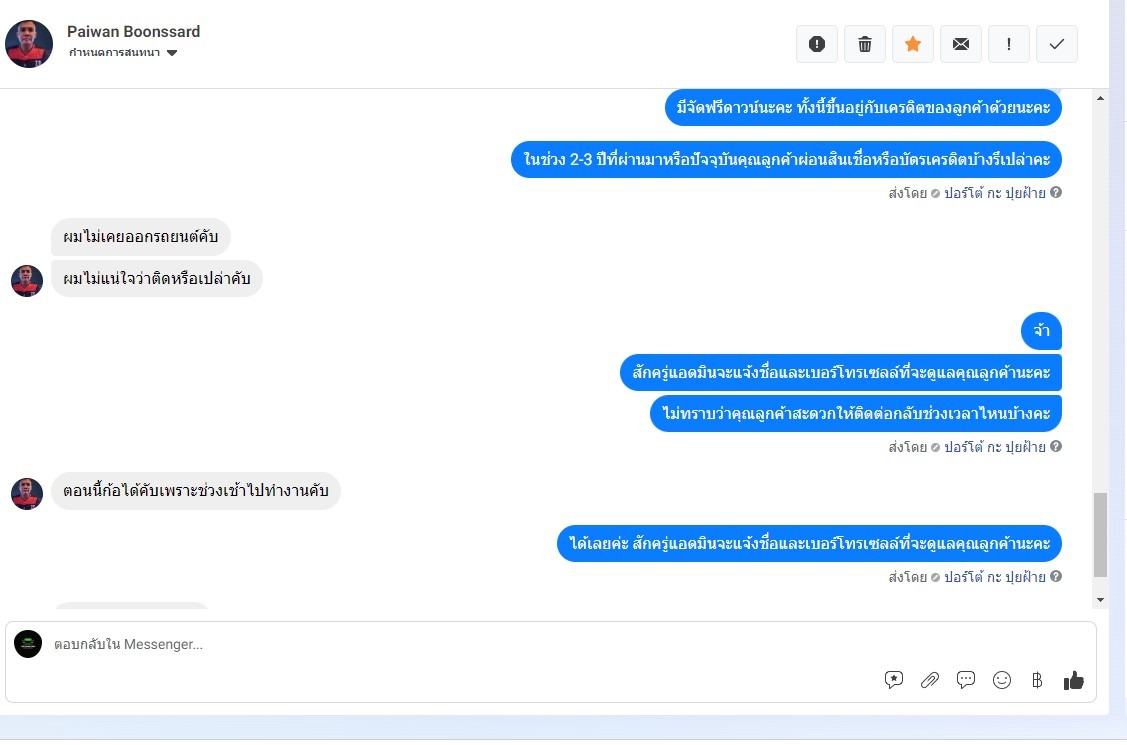Image resolution: width=1127 pixels, height=745 pixels.
Task: Send a thumbs-up like
Action: [x=1074, y=680]
